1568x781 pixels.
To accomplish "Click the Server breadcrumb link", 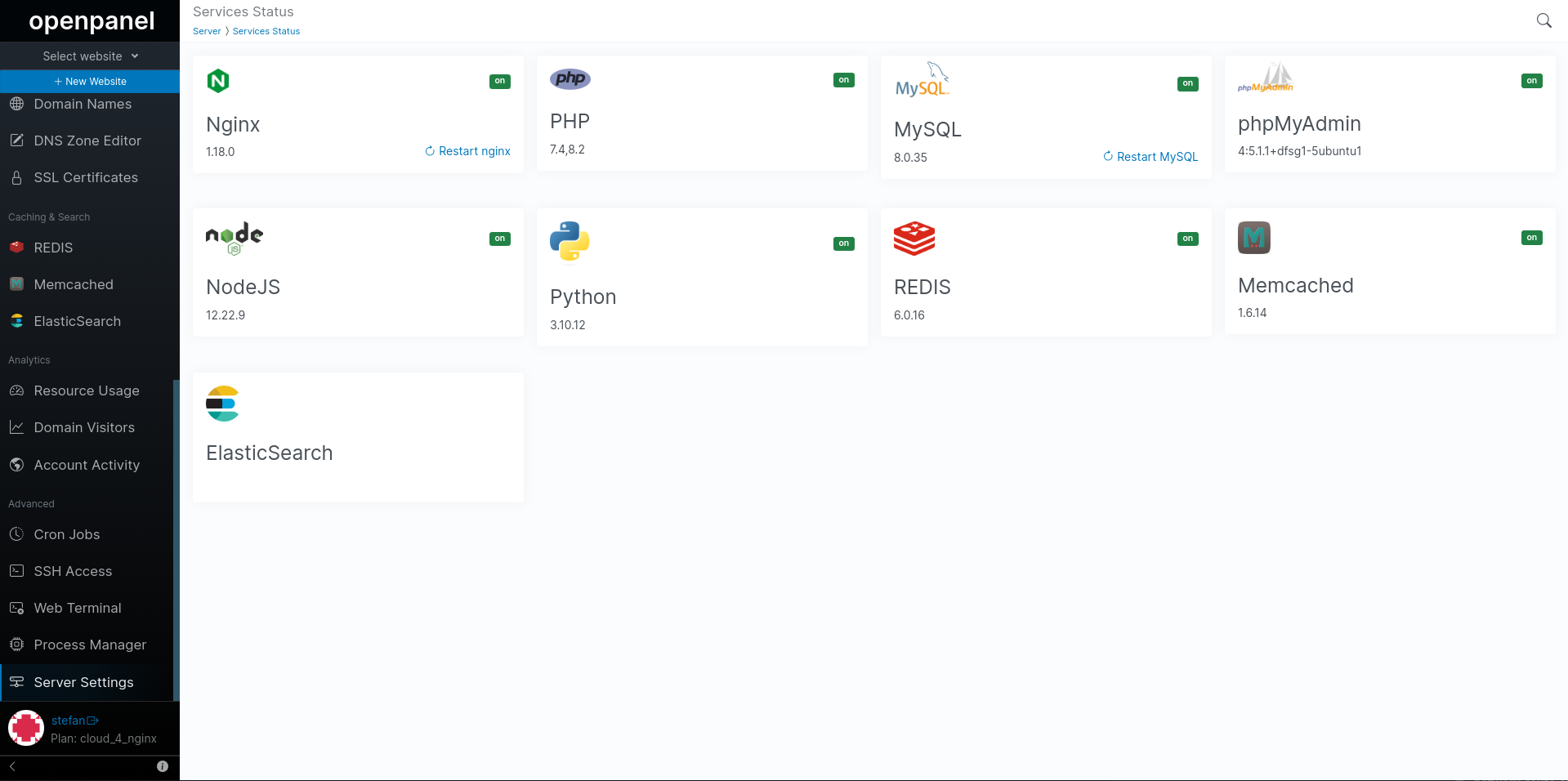I will (207, 31).
